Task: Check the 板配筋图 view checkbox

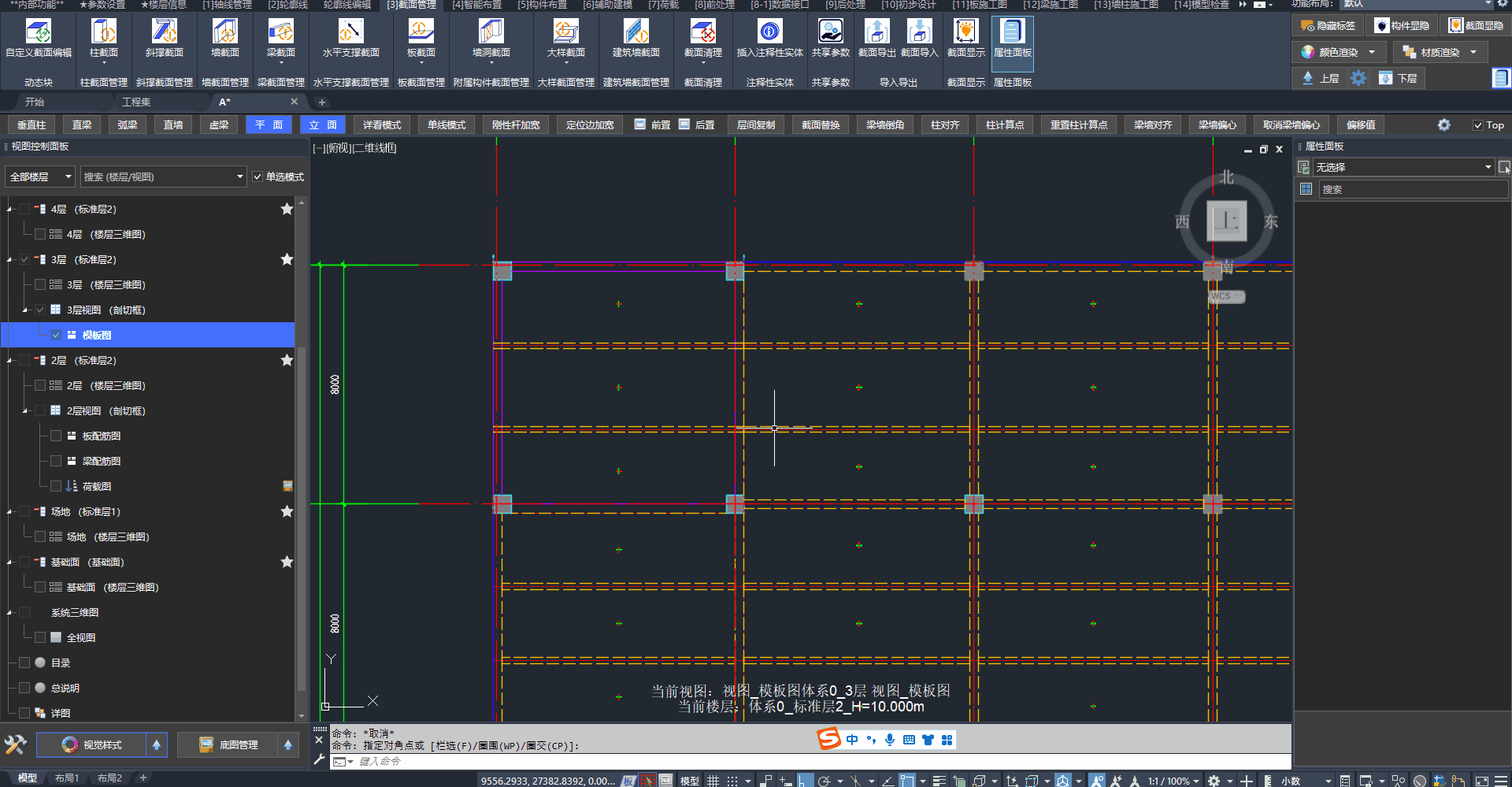Action: coord(56,436)
